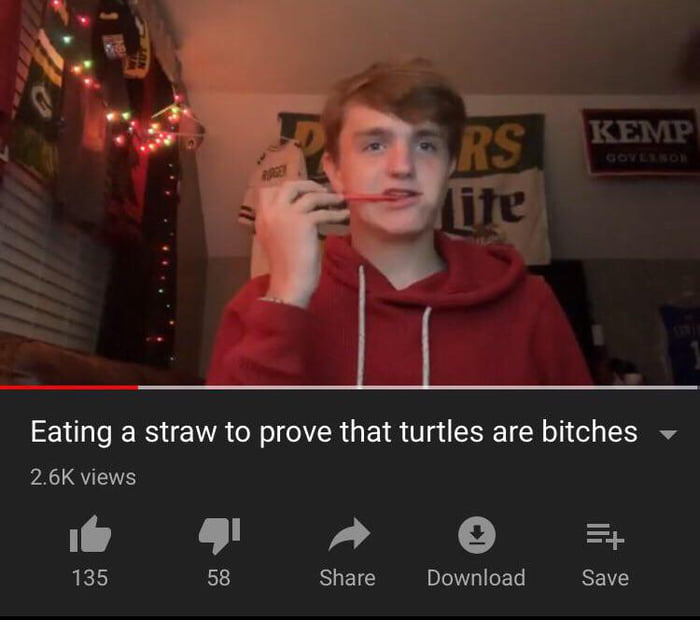Tap the thumbs up like icon

coord(90,534)
